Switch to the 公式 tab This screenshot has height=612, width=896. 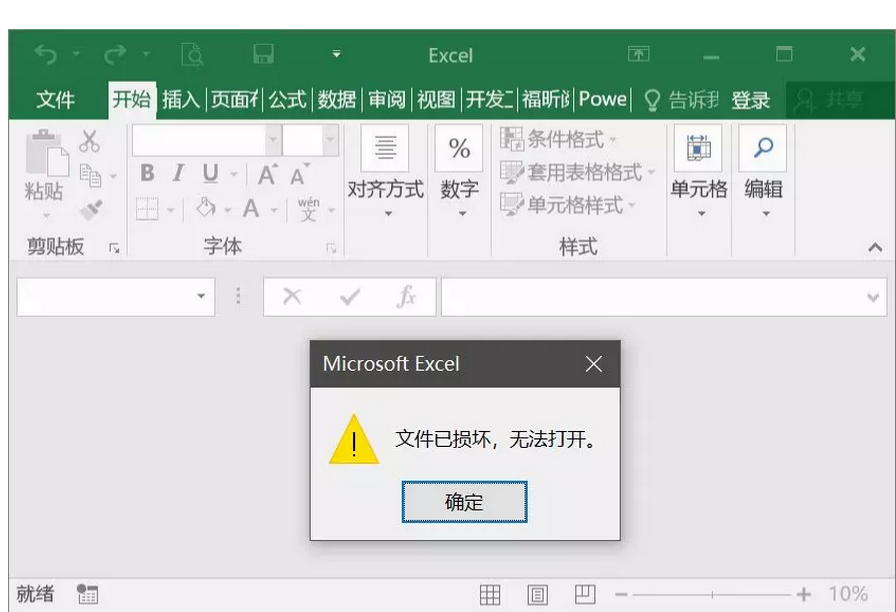pyautogui.click(x=287, y=99)
